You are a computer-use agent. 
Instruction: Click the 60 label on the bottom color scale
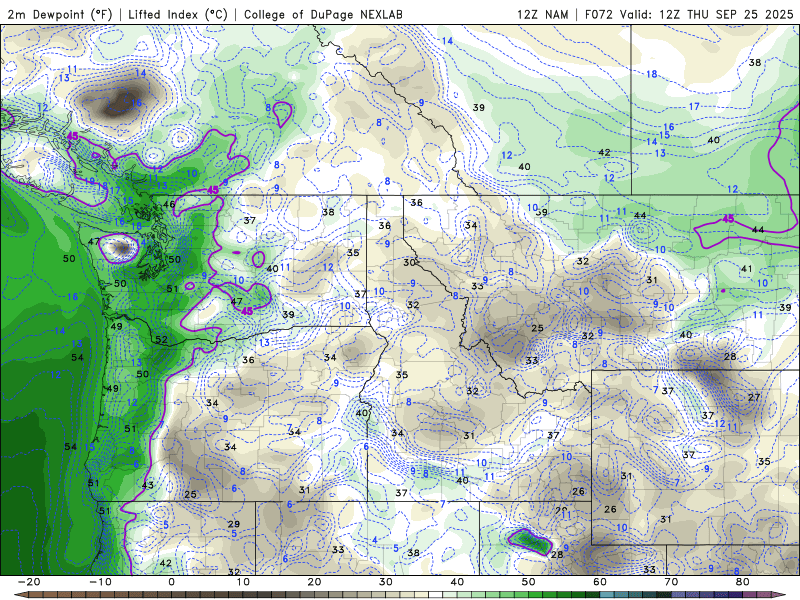(600, 582)
